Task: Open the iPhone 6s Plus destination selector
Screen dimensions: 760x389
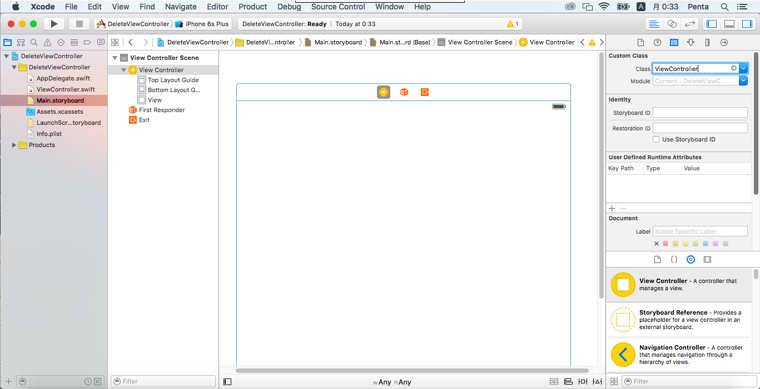Action: (x=202, y=24)
